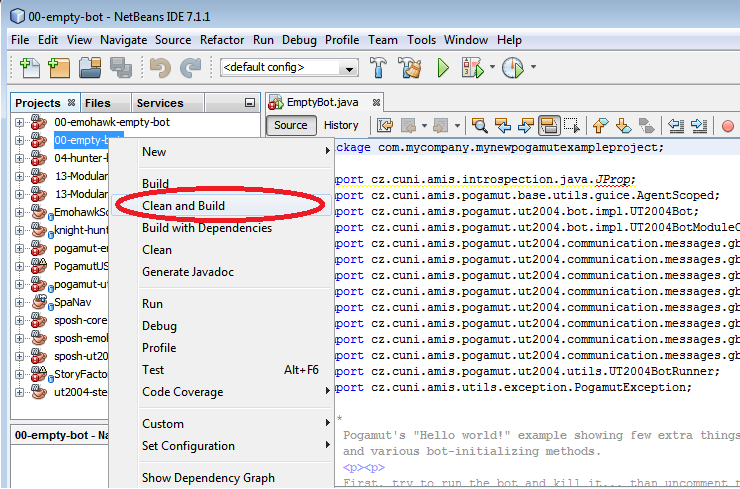
Task: Click Toggle Bookmark editor icon
Action: tap(646, 126)
